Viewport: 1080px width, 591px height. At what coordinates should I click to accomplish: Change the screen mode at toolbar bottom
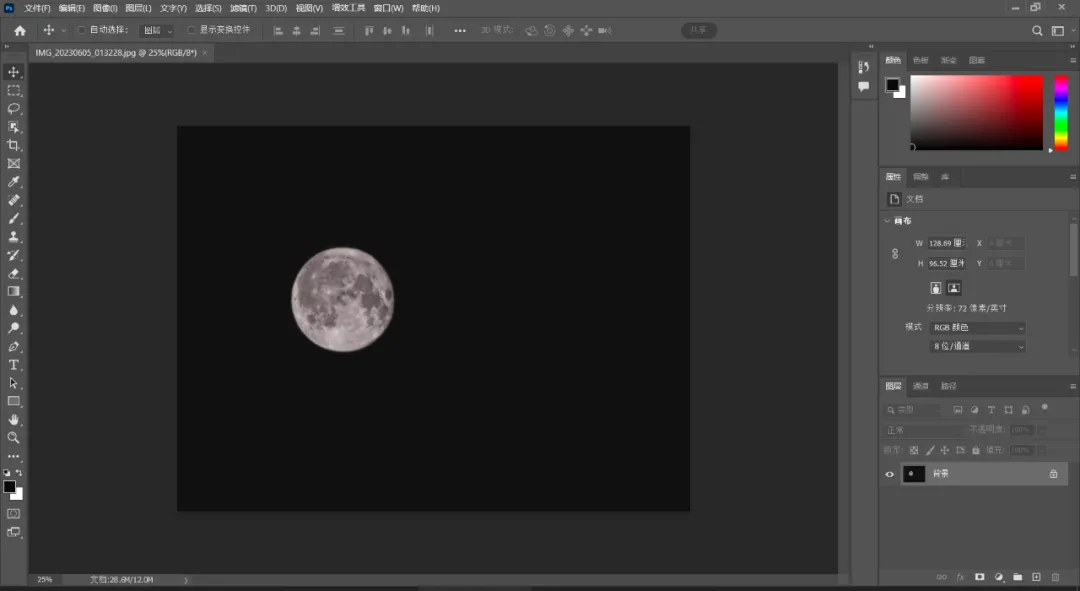pyautogui.click(x=14, y=532)
